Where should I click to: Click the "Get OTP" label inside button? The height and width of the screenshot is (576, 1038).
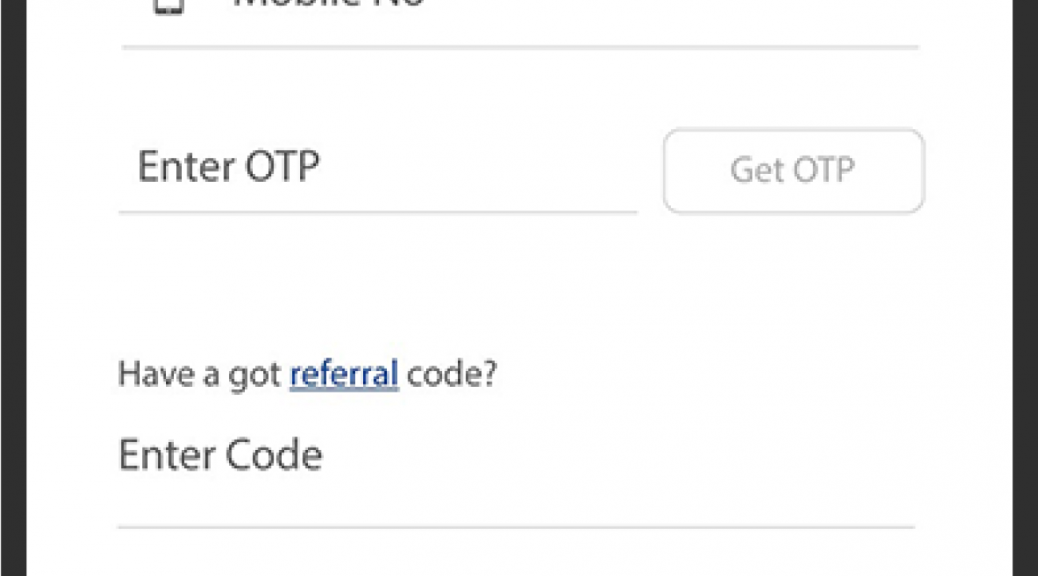pyautogui.click(x=792, y=170)
